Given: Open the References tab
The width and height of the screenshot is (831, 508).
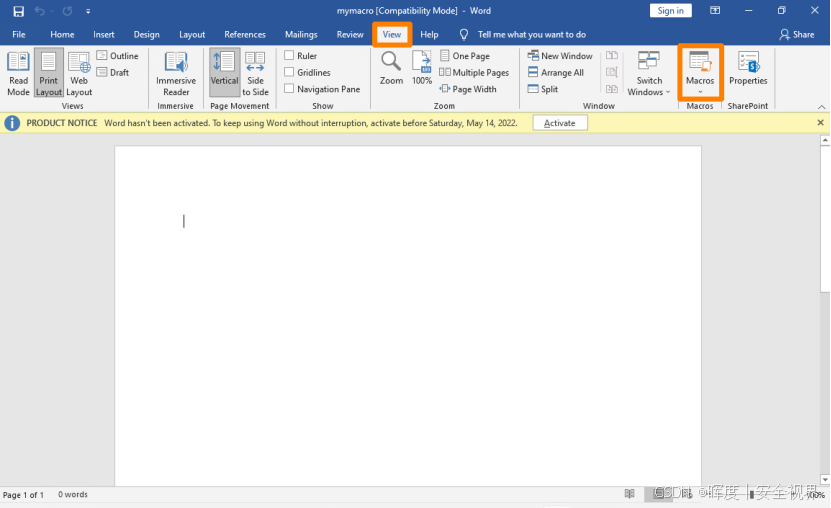Looking at the screenshot, I should click(245, 34).
